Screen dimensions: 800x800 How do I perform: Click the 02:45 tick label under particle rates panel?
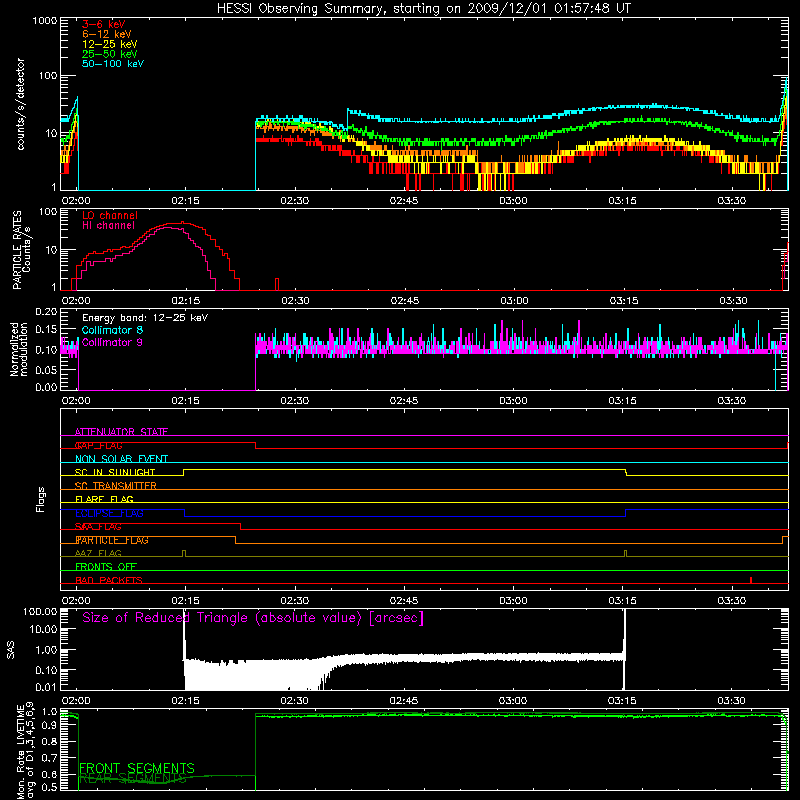point(404,301)
